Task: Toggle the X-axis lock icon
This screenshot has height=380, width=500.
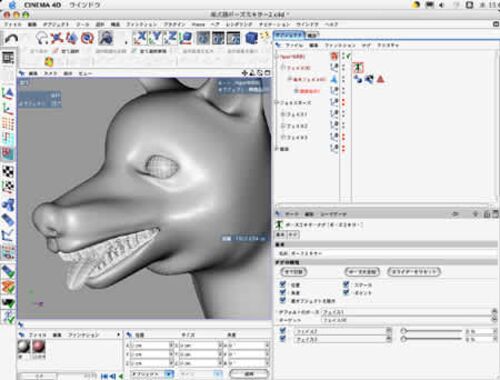Action: tap(140, 38)
